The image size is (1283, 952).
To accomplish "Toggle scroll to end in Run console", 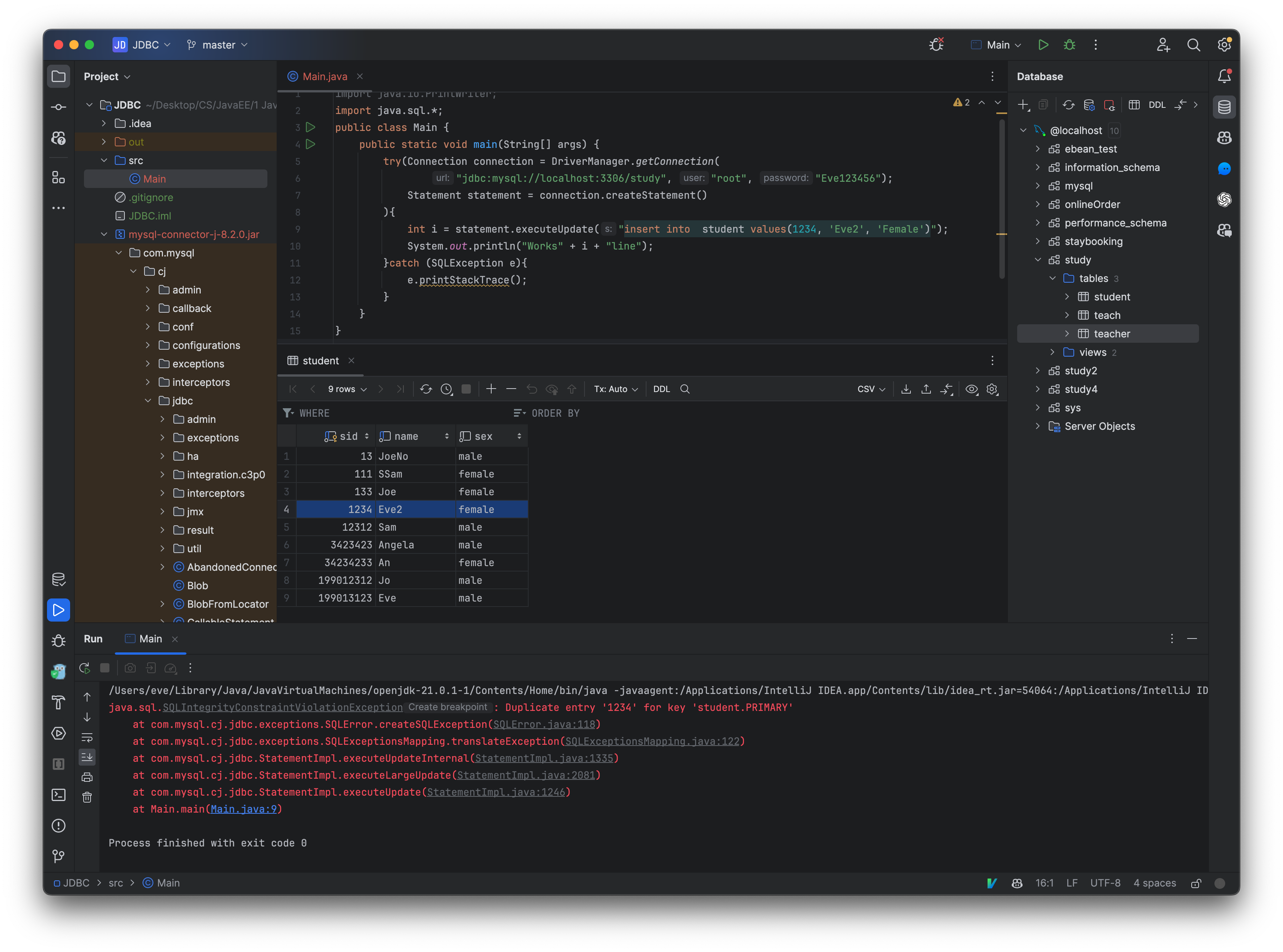I will point(87,757).
